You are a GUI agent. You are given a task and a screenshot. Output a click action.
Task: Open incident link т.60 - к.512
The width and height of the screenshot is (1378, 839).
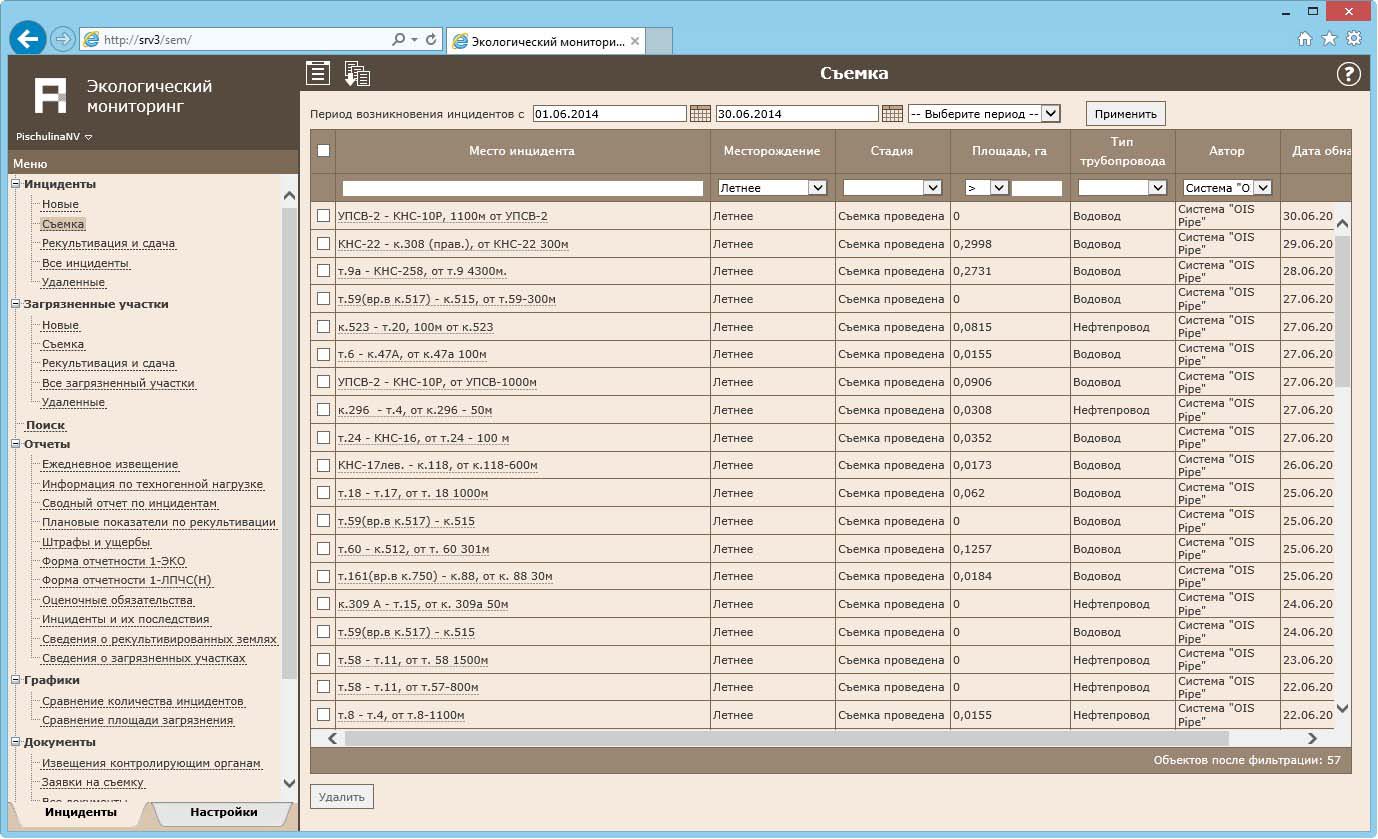click(413, 549)
